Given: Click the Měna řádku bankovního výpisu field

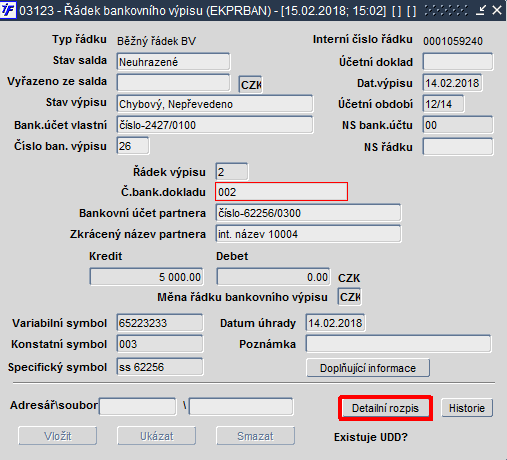Looking at the screenshot, I should tap(350, 297).
